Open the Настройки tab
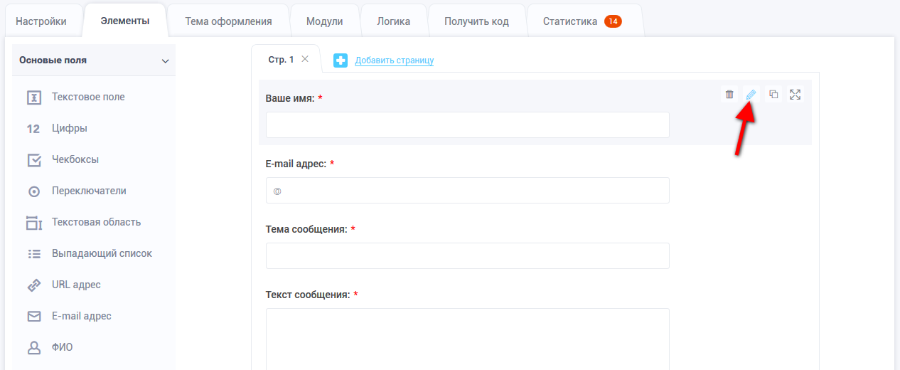The height and width of the screenshot is (370, 900). tap(41, 22)
